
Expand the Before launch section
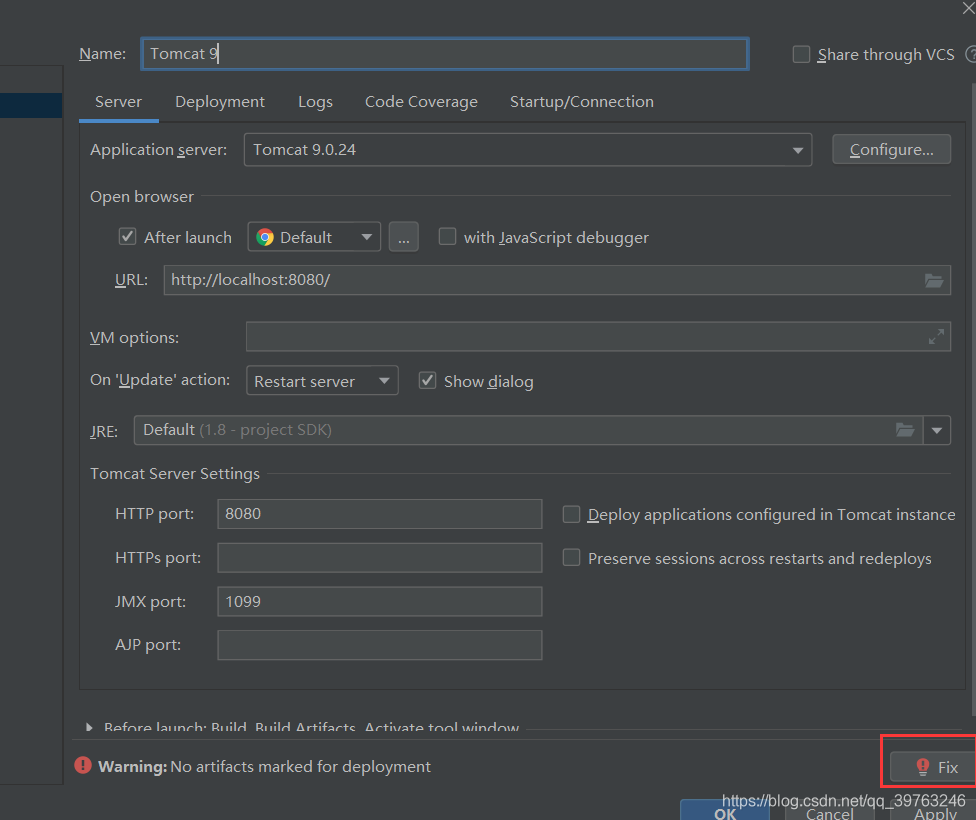click(89, 727)
